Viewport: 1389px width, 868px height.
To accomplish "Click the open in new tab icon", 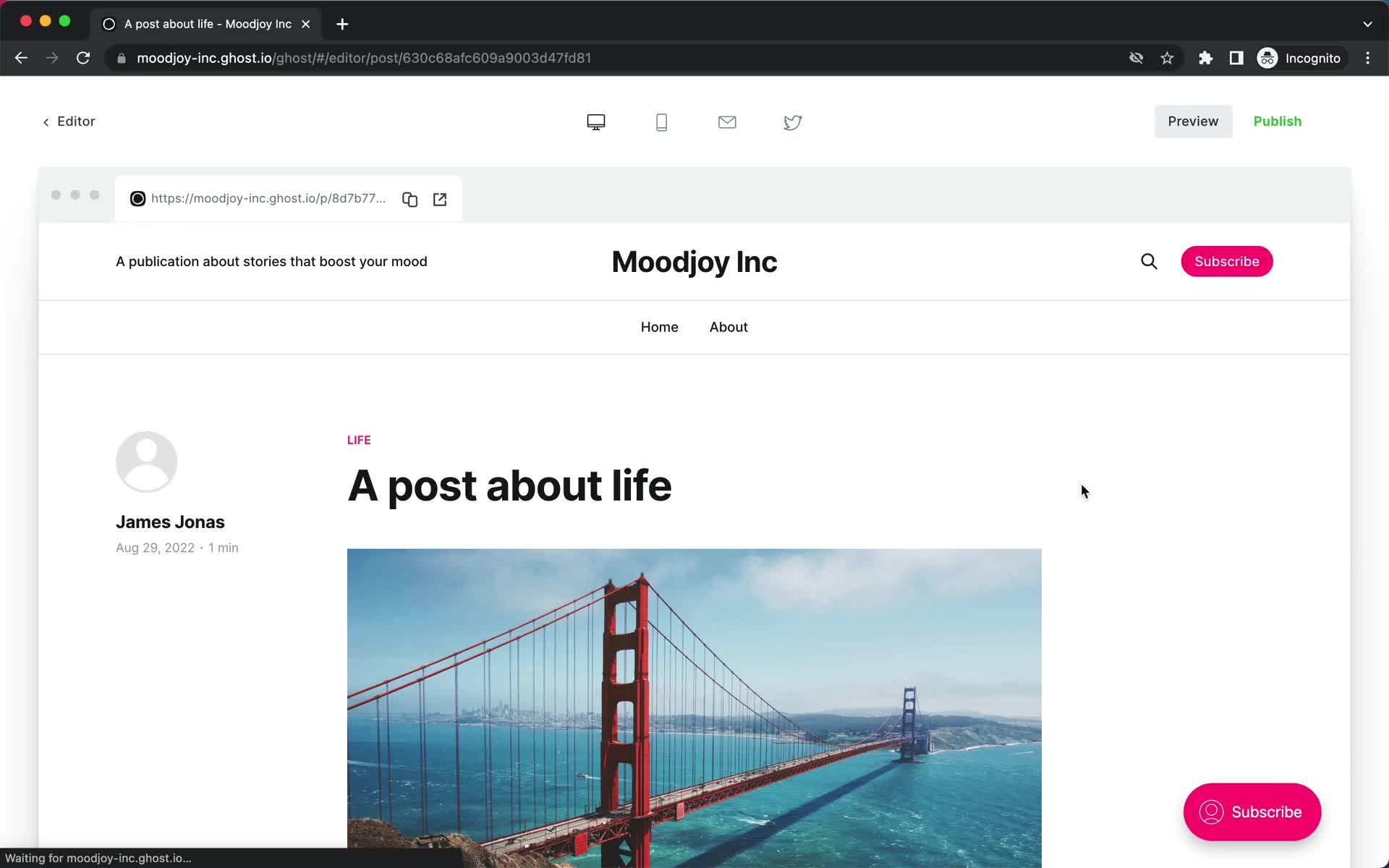I will click(440, 198).
